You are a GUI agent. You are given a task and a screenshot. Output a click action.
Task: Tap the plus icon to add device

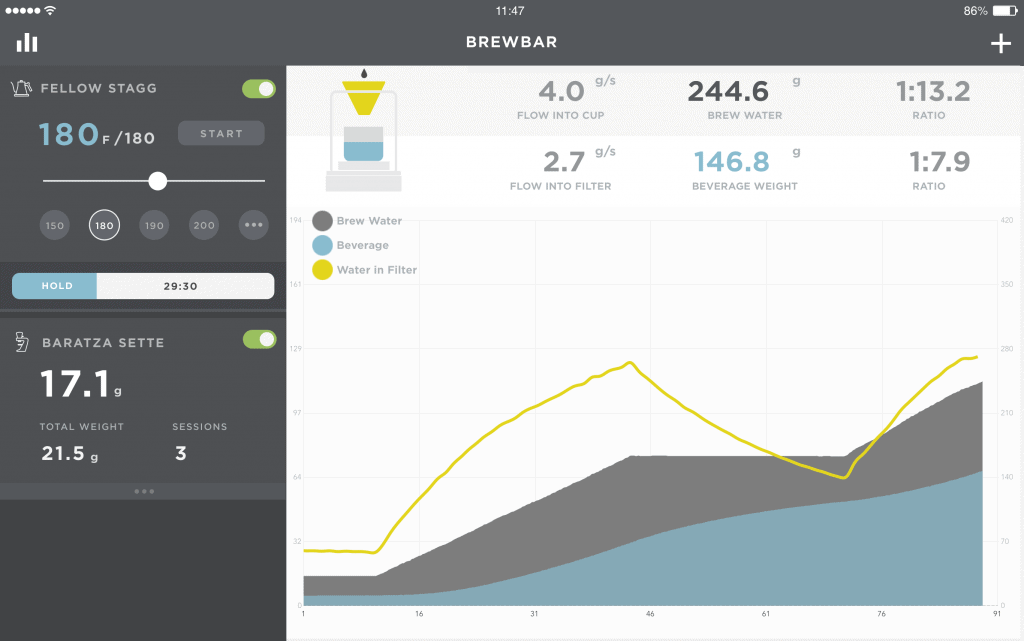(x=1000, y=43)
